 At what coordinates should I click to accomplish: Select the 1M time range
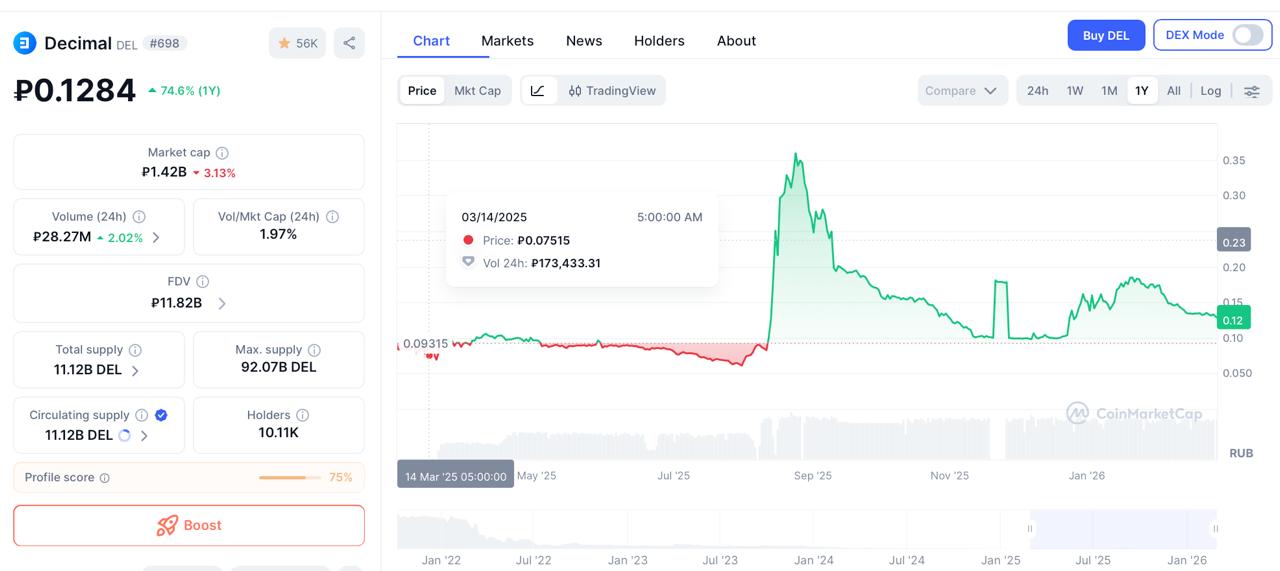click(x=1109, y=91)
